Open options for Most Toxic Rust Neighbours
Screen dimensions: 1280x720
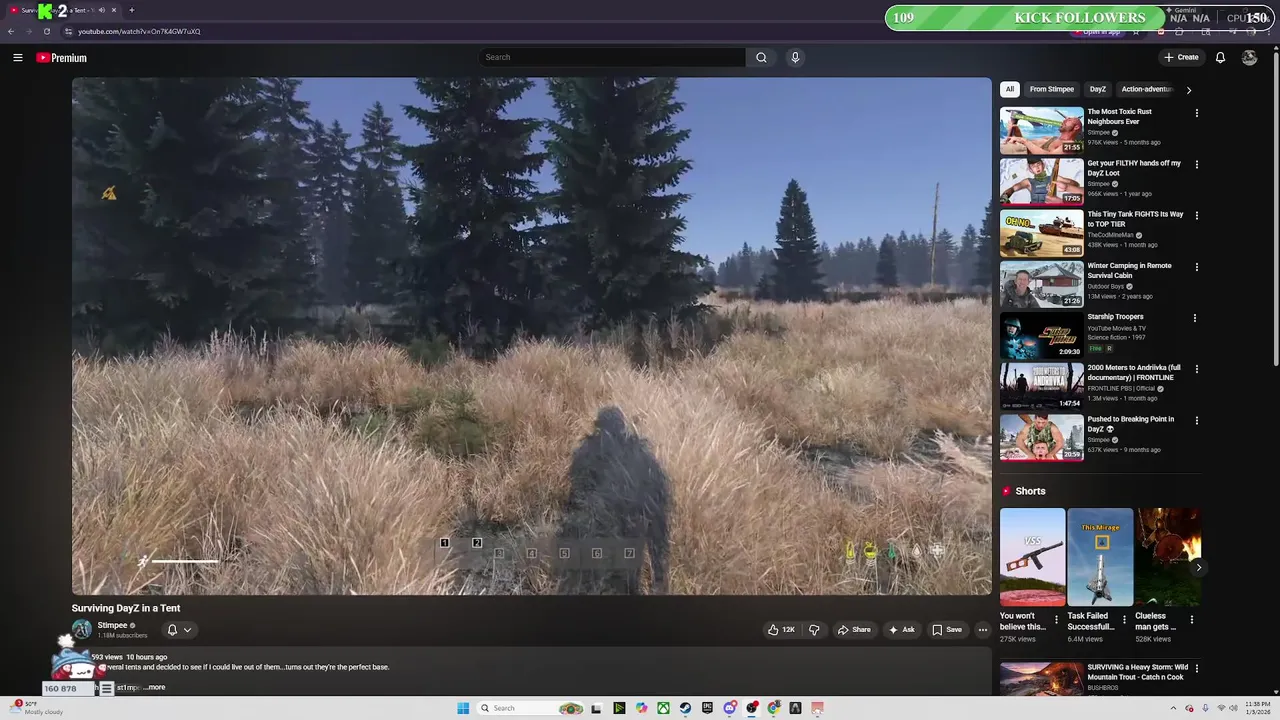click(1196, 113)
